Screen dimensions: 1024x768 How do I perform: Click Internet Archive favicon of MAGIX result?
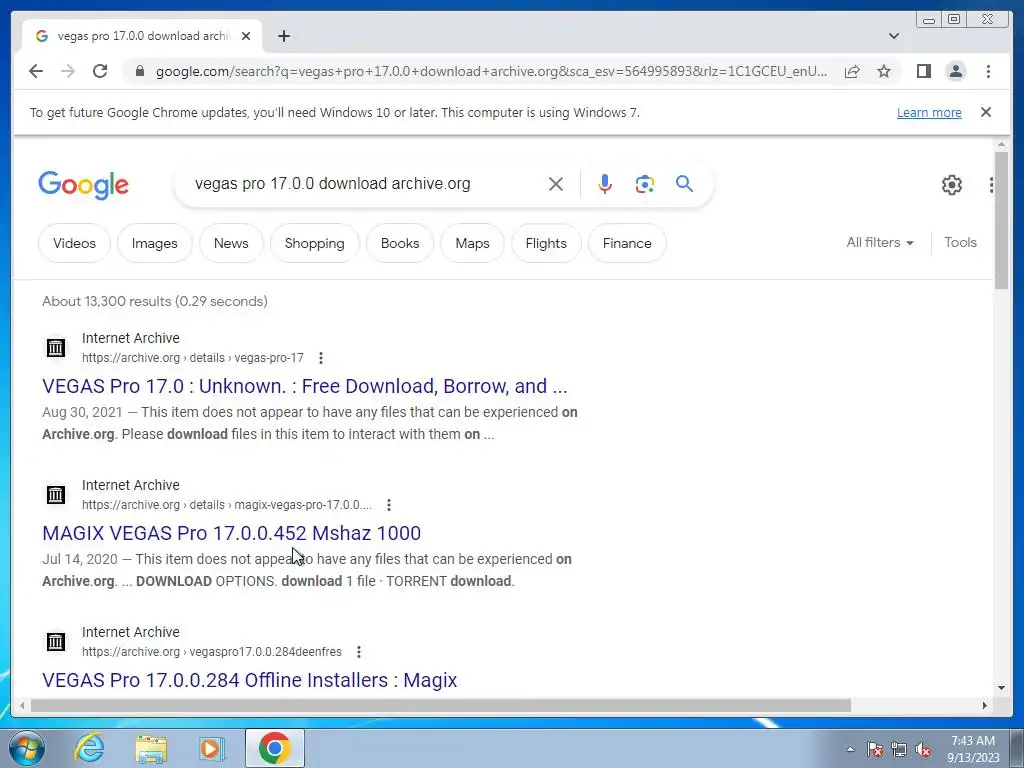(56, 494)
